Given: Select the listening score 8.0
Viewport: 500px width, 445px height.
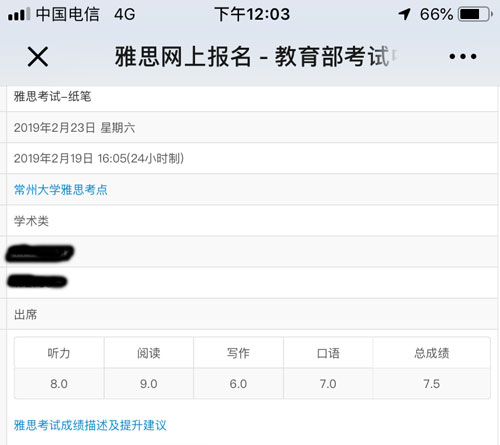Looking at the screenshot, I should pyautogui.click(x=59, y=384).
